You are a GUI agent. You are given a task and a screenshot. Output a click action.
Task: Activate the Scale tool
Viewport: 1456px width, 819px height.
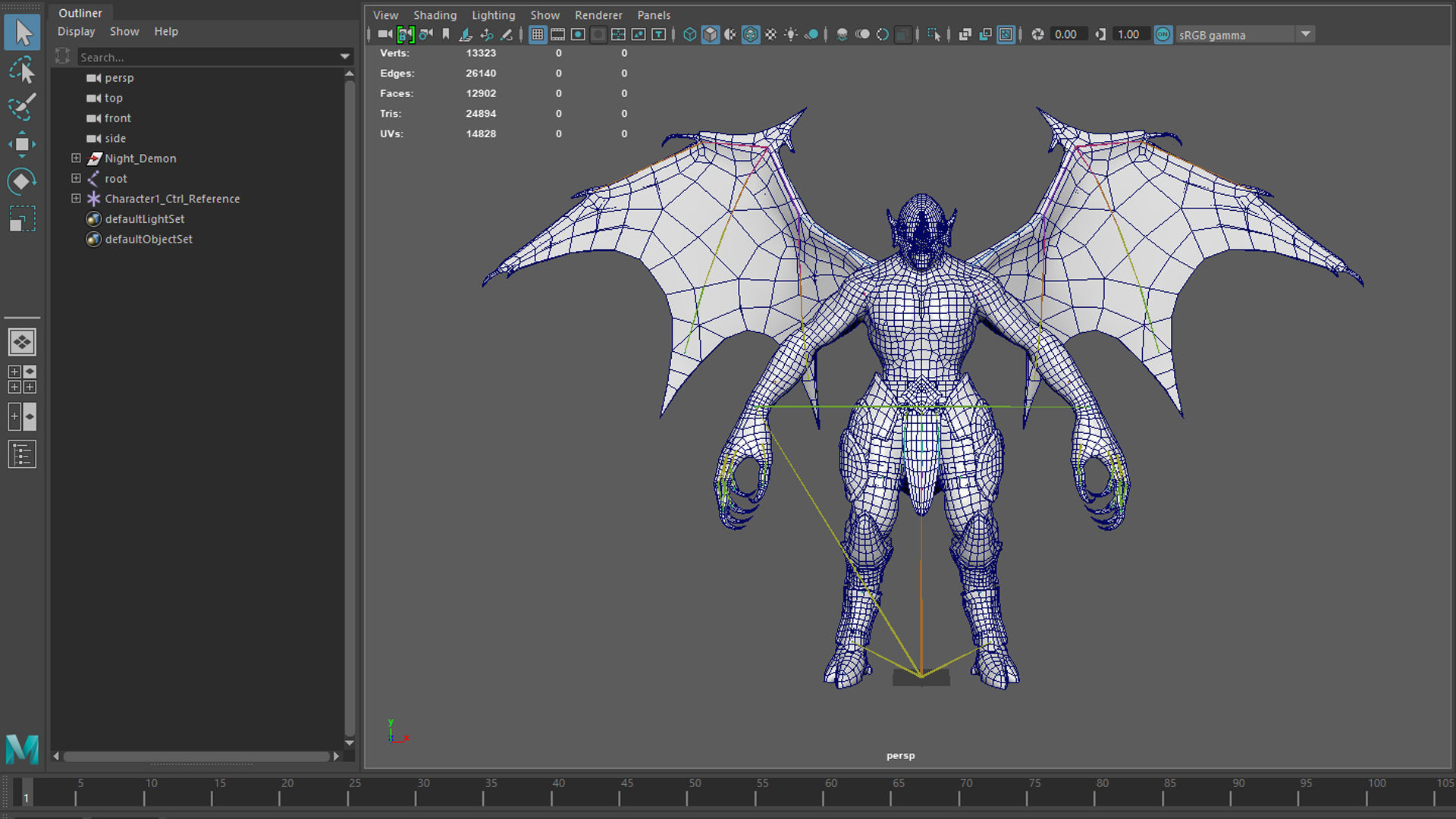pos(22,218)
